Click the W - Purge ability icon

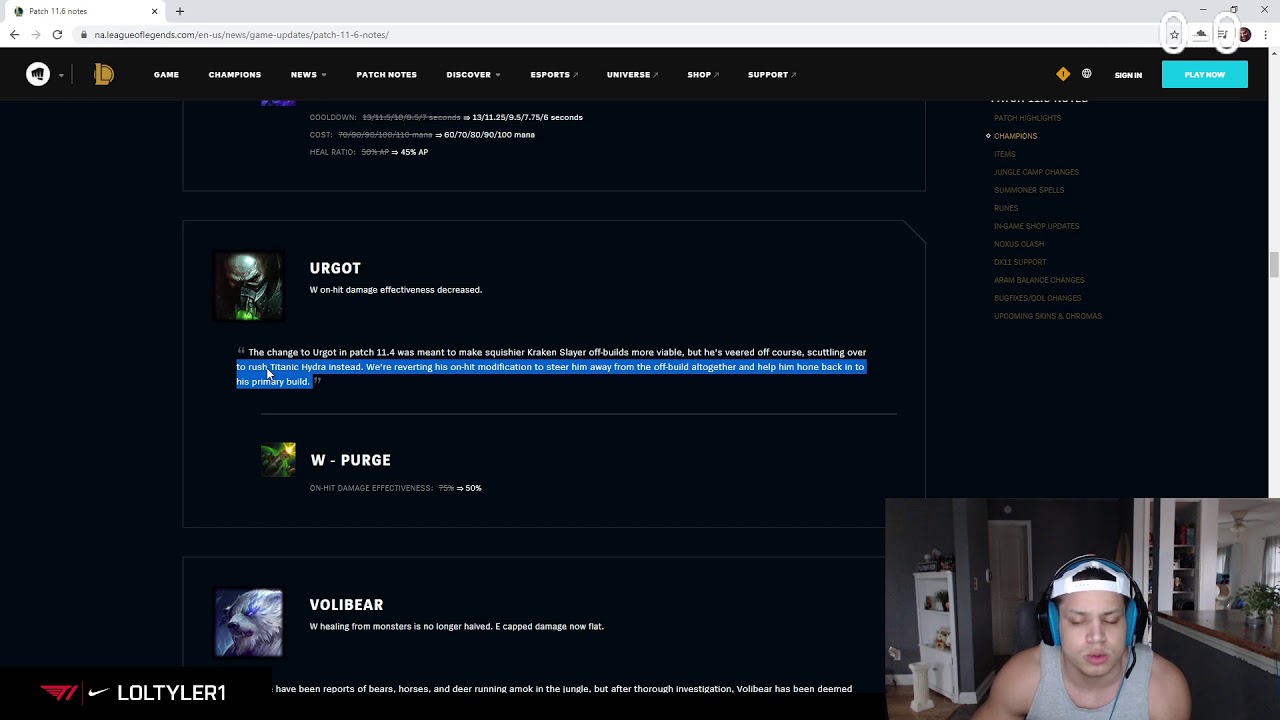point(278,460)
